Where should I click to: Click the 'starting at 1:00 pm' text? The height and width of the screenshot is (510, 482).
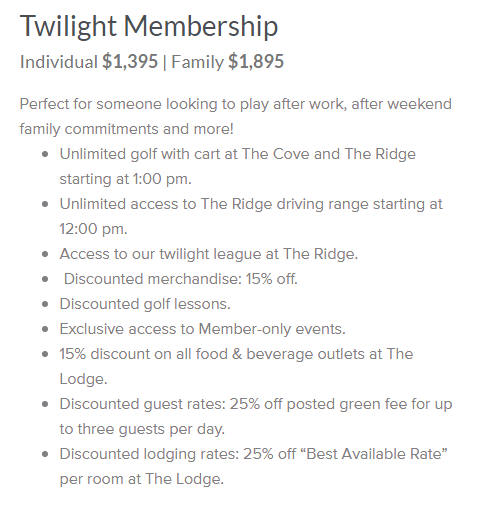126,179
